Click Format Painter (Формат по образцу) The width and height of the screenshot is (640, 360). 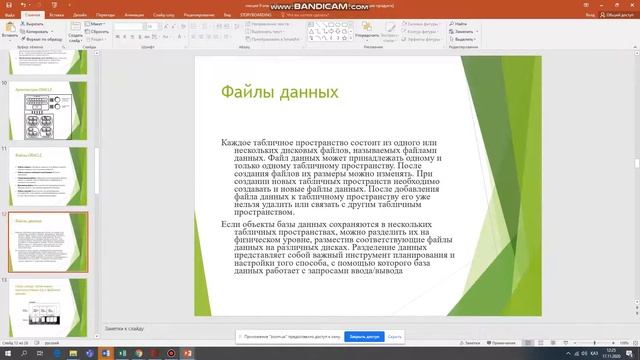pos(41,39)
